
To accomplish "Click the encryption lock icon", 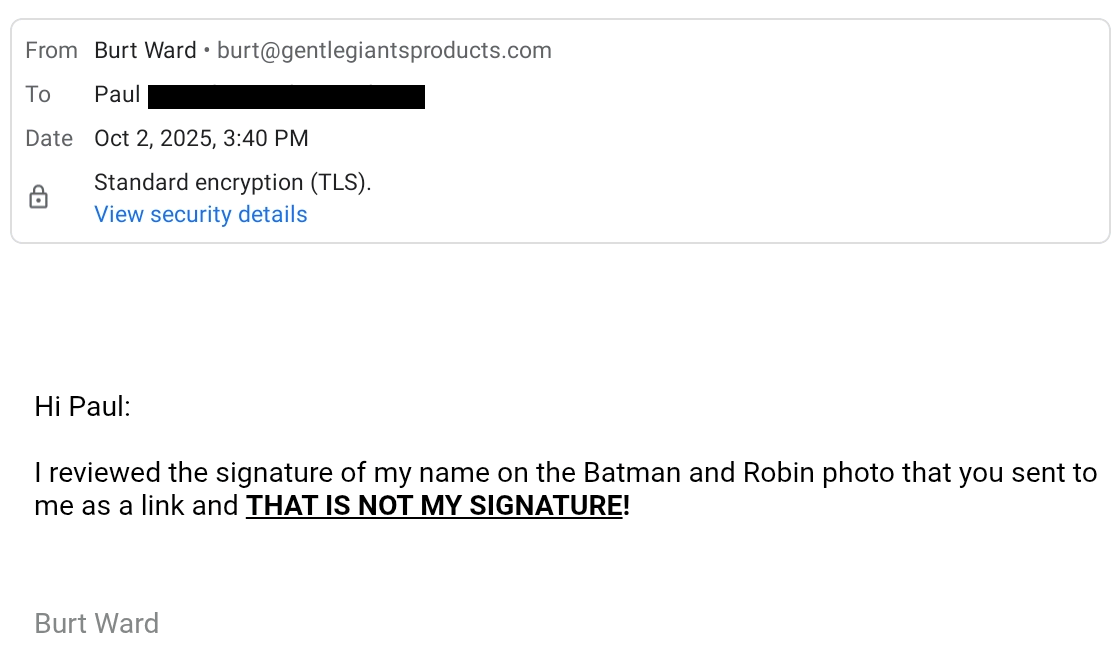I will point(38,197).
